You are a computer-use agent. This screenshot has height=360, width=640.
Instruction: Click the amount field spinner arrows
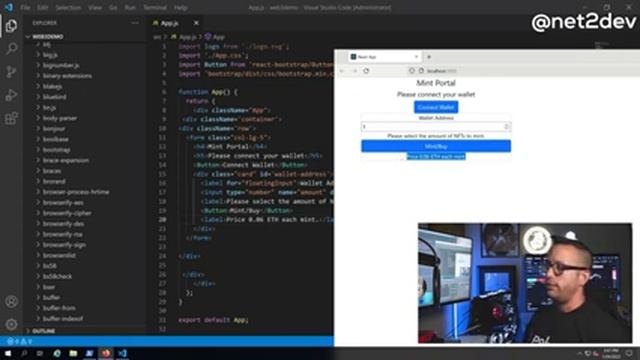506,127
